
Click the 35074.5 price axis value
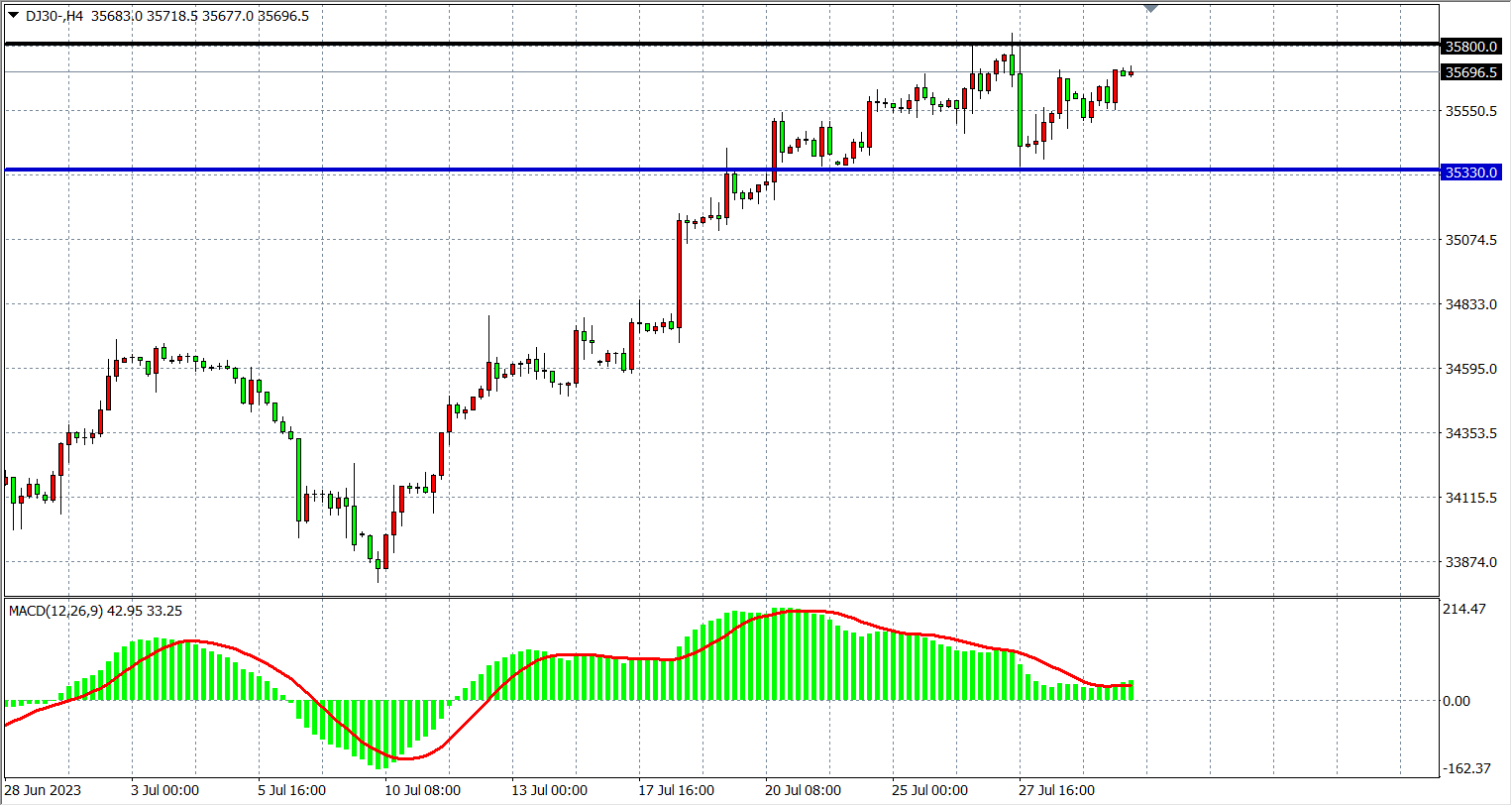tap(1470, 240)
